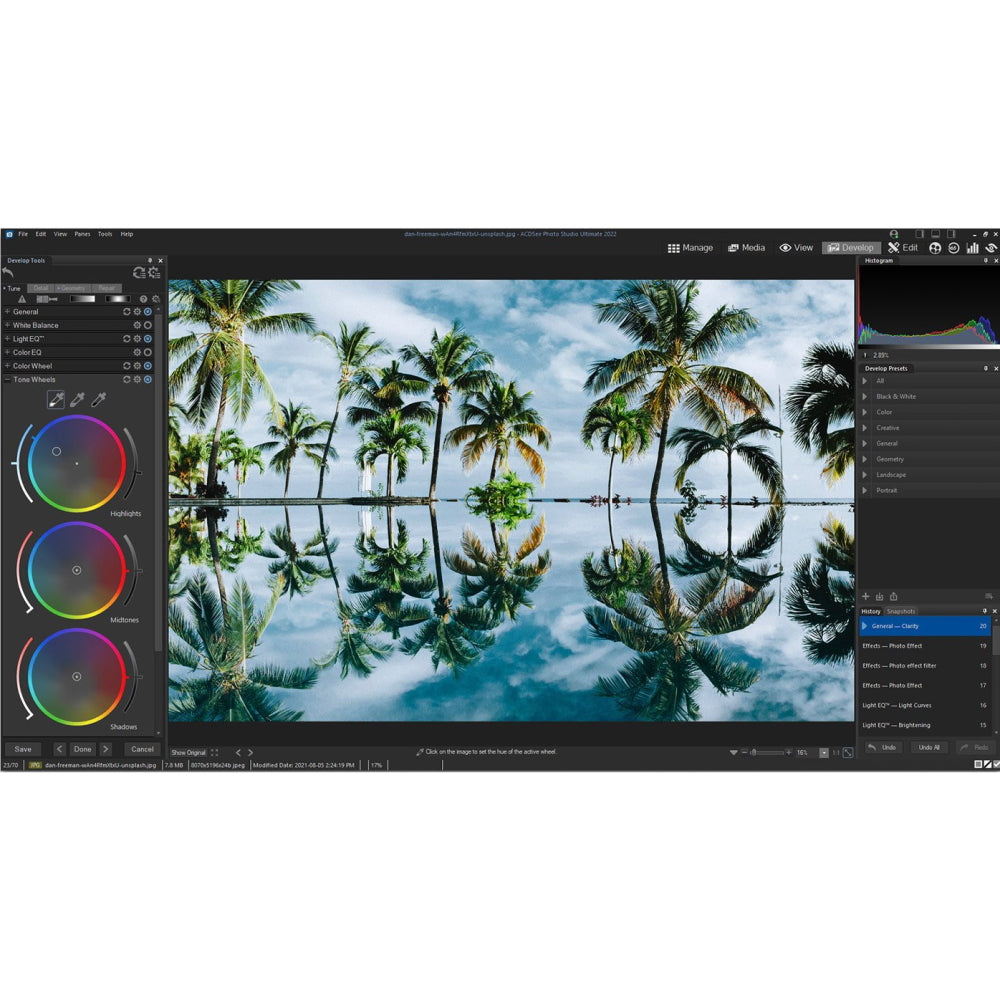Screen dimensions: 1000x1000
Task: Expand the Black & White presets category
Action: 865,397
